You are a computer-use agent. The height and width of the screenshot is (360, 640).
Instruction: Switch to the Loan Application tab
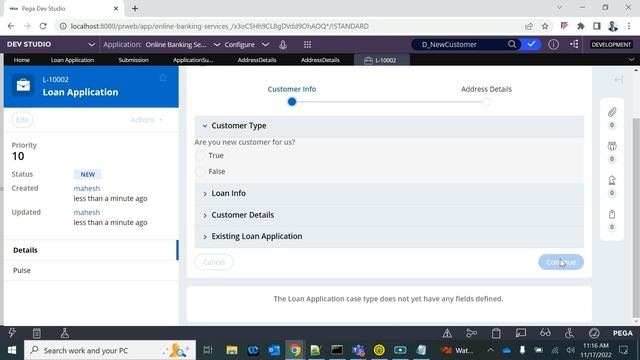[72, 60]
